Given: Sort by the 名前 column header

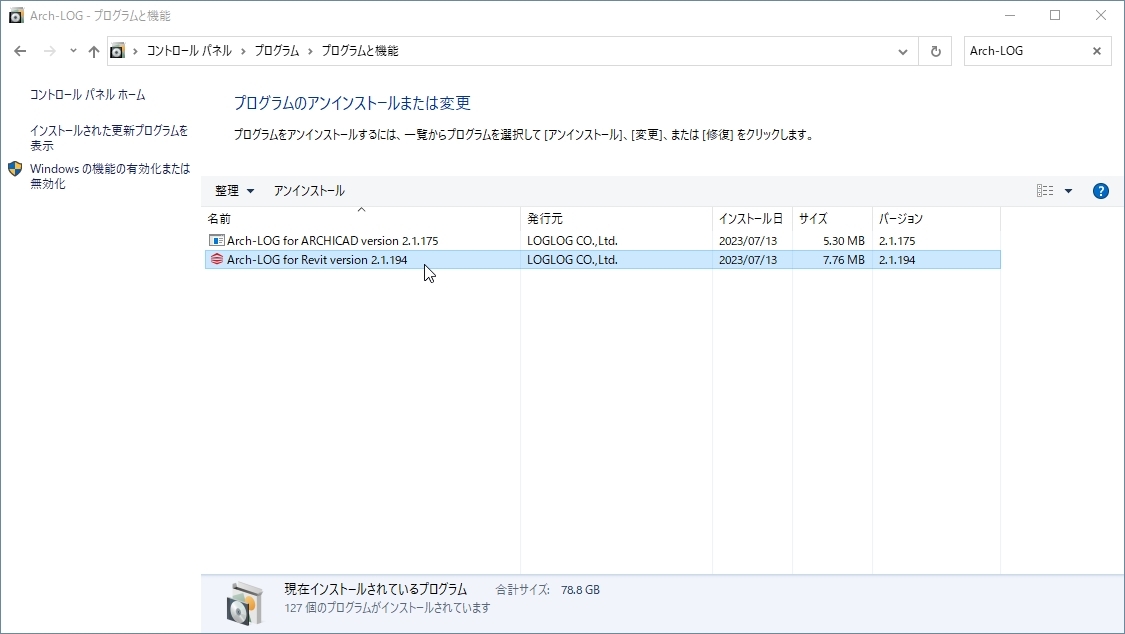Looking at the screenshot, I should tap(362, 219).
